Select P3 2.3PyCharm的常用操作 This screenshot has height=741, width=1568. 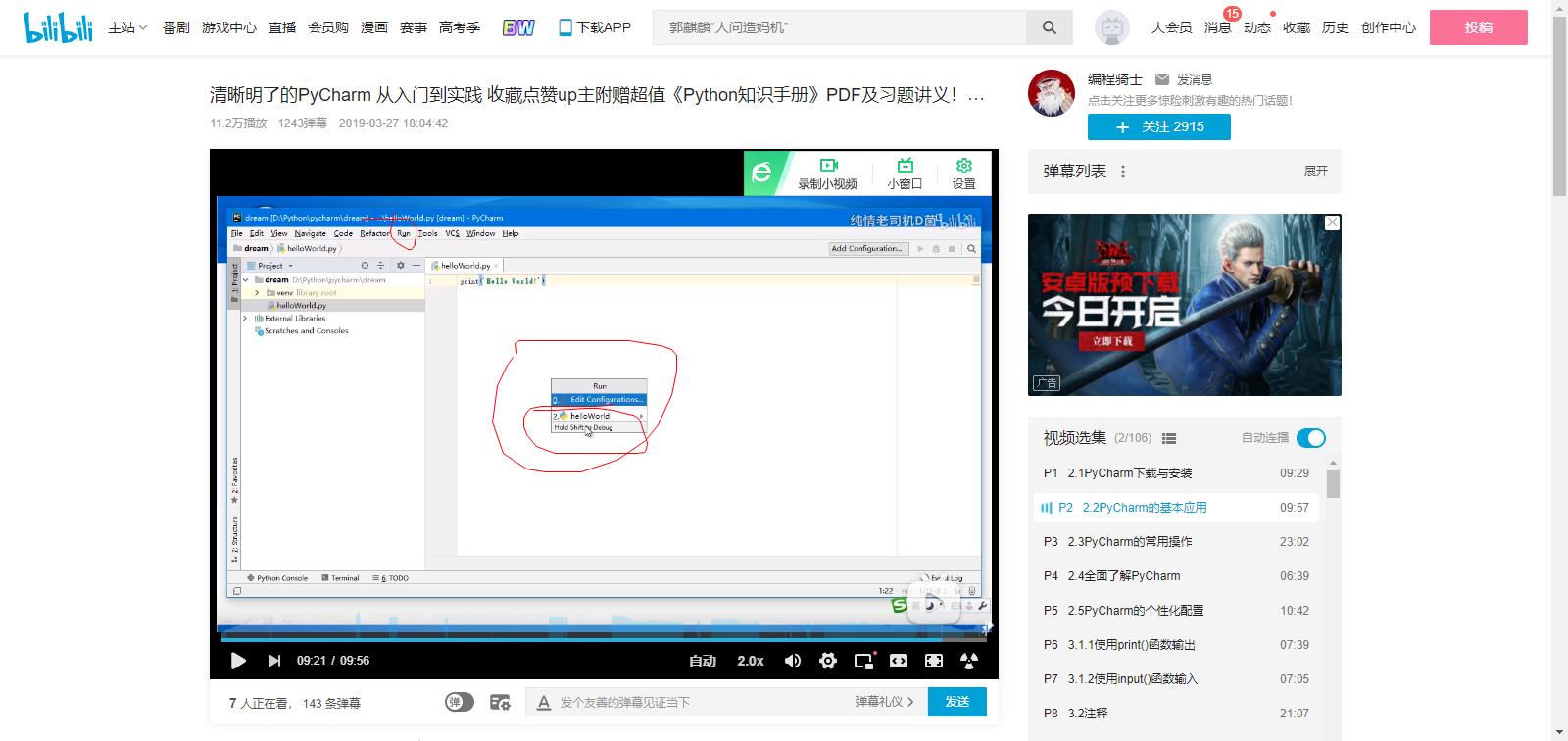[x=1176, y=542]
